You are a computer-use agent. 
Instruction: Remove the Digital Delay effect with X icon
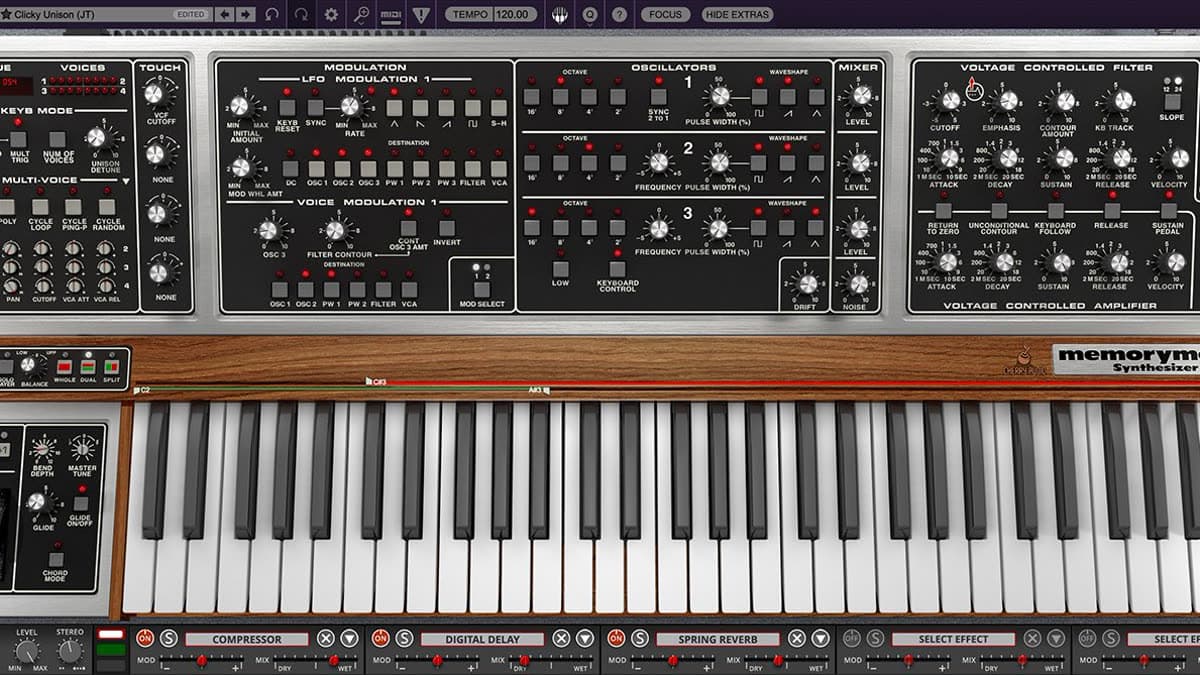tap(561, 638)
